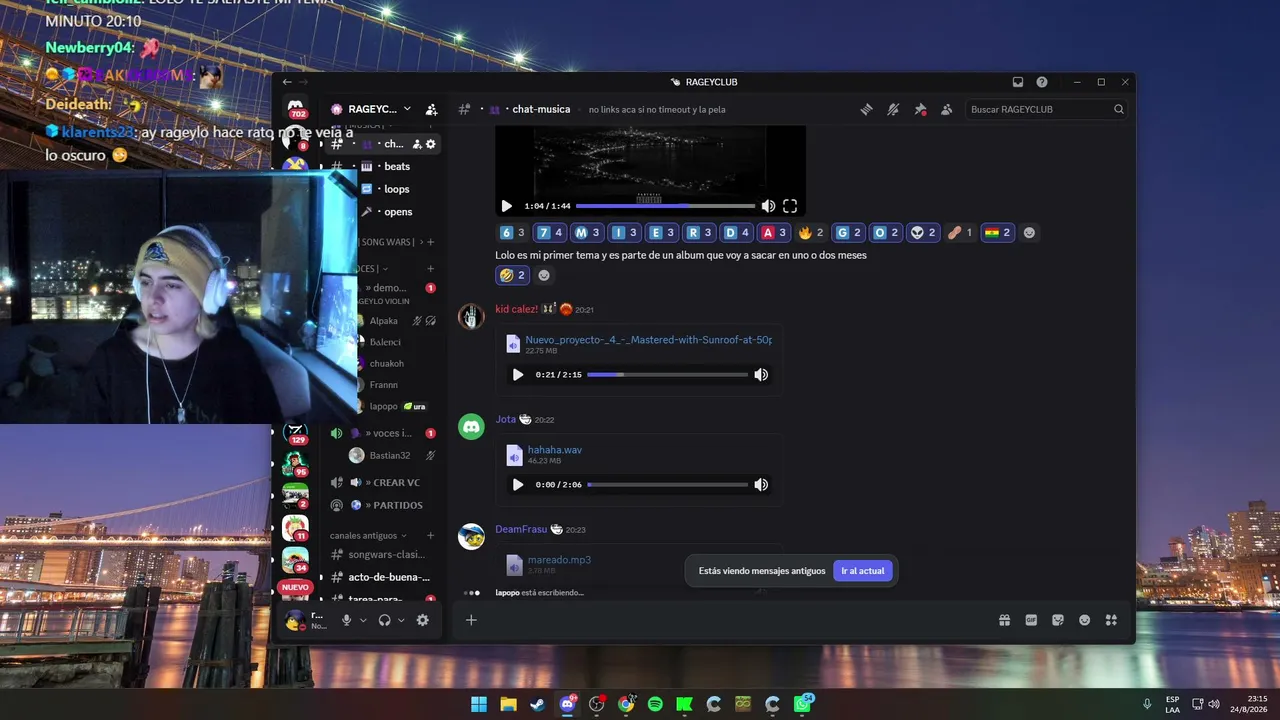
Task: Open Discord help icon
Action: (x=1042, y=82)
